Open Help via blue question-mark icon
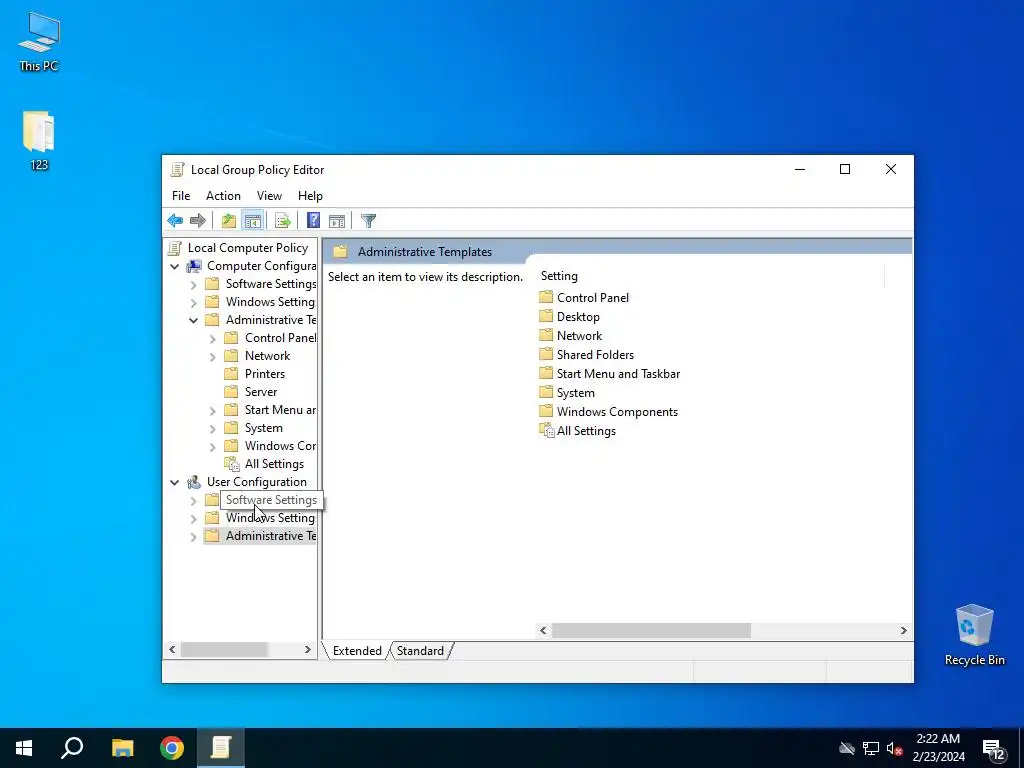The height and width of the screenshot is (768, 1024). point(313,221)
